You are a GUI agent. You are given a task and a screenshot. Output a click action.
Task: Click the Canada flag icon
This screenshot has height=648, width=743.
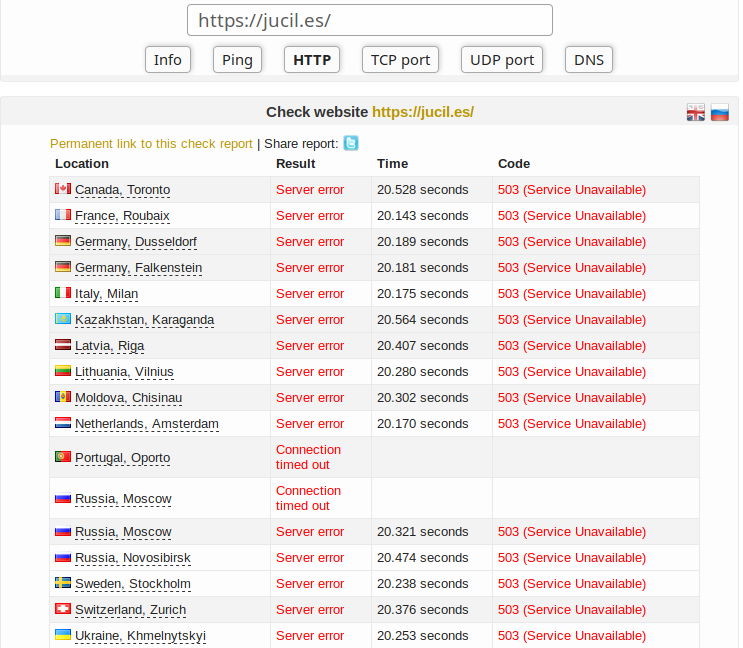click(x=63, y=189)
